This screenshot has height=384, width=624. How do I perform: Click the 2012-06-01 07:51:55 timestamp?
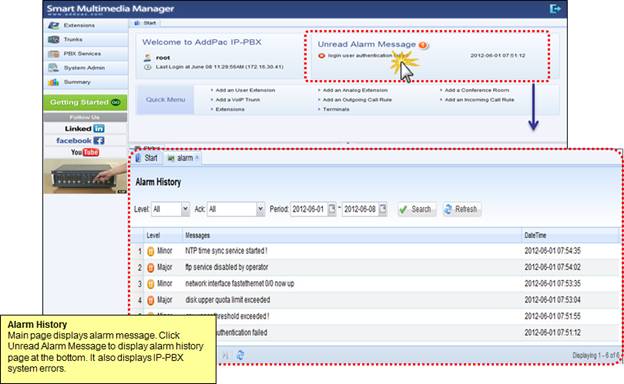click(x=552, y=316)
